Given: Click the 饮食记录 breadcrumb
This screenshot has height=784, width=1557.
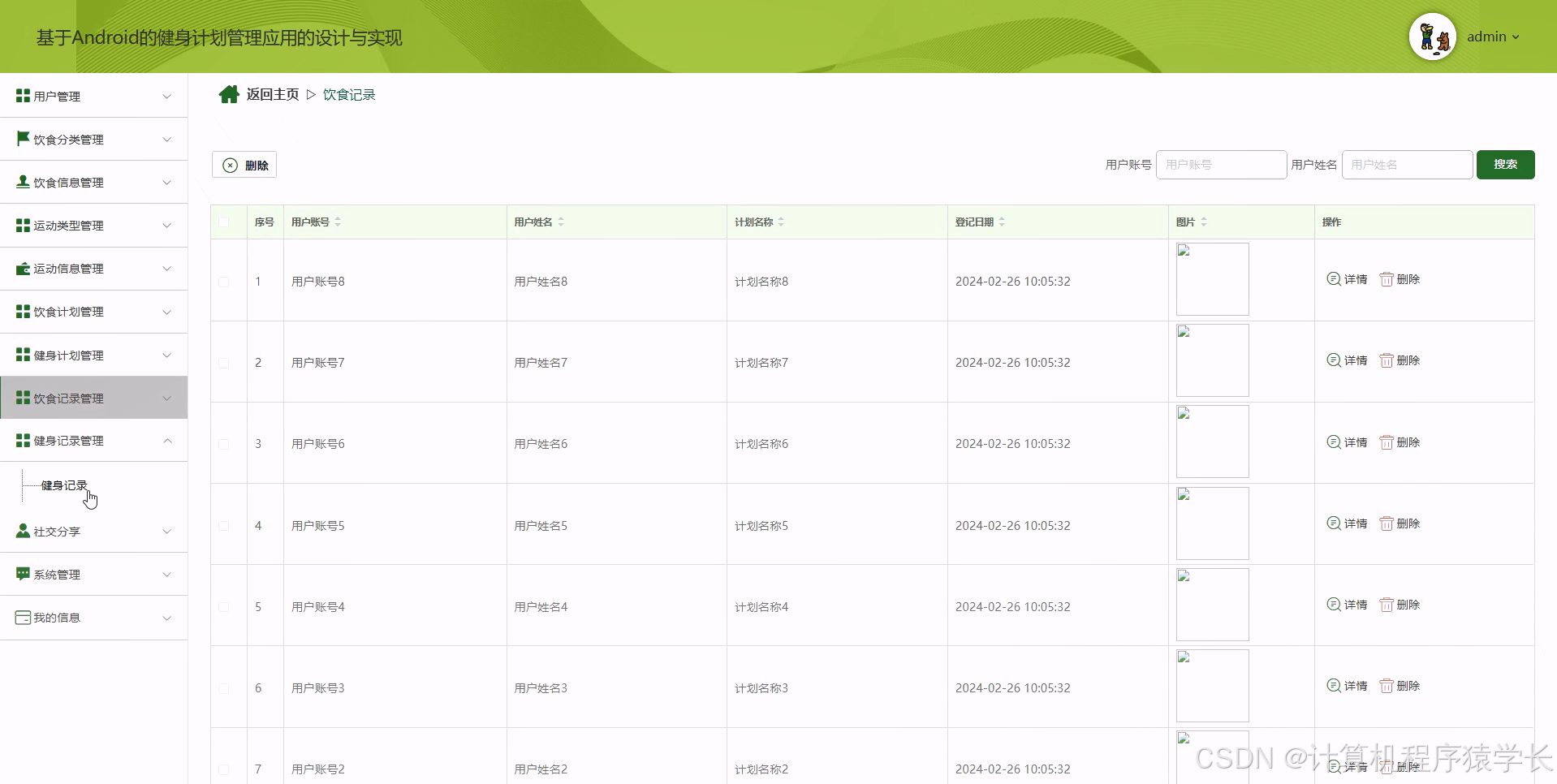Looking at the screenshot, I should [349, 94].
